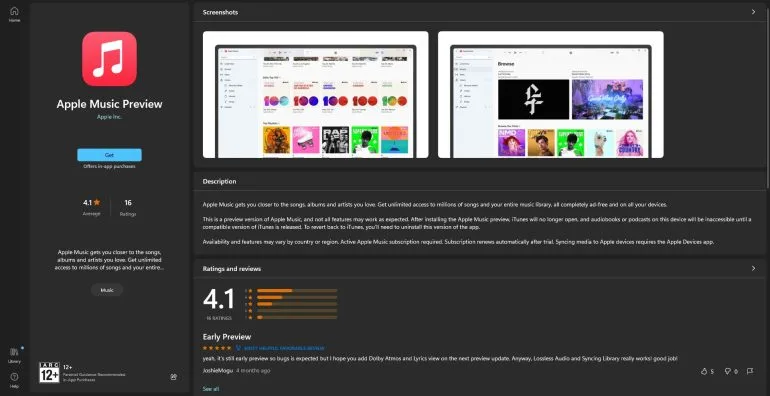Click the IARC 12+ rating badge

coord(49,372)
